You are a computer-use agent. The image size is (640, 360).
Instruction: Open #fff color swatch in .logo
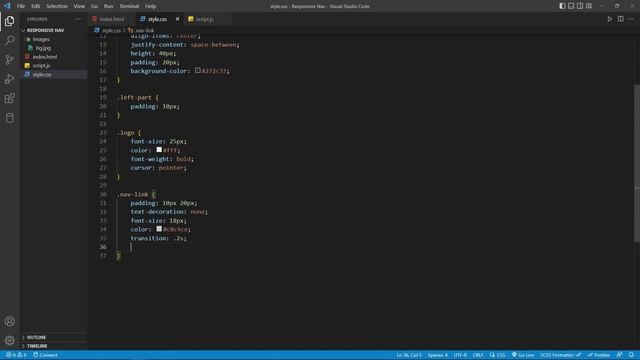point(159,150)
